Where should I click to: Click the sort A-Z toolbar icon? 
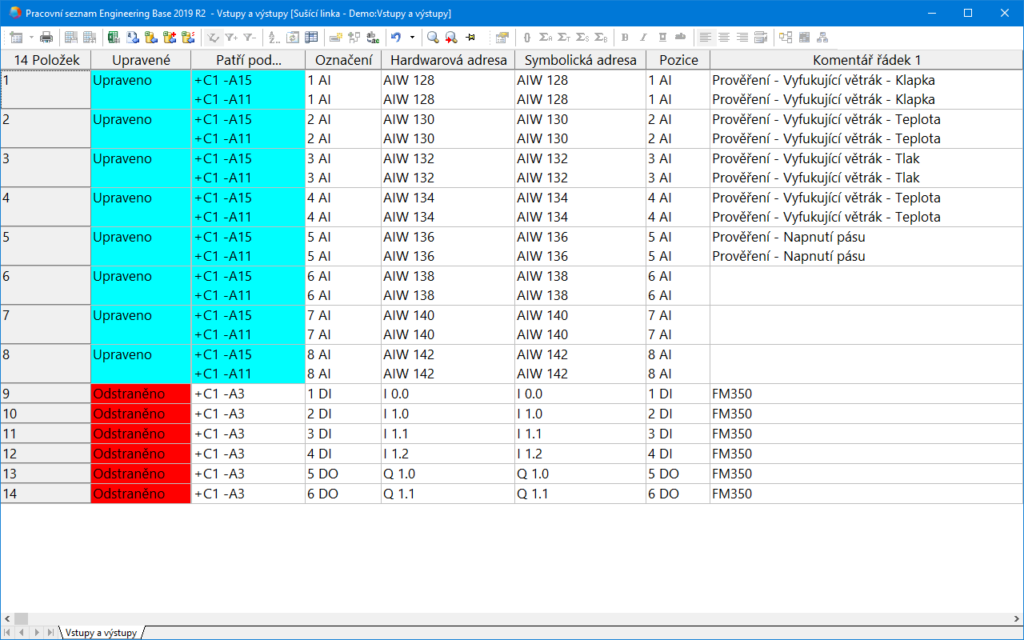point(273,37)
